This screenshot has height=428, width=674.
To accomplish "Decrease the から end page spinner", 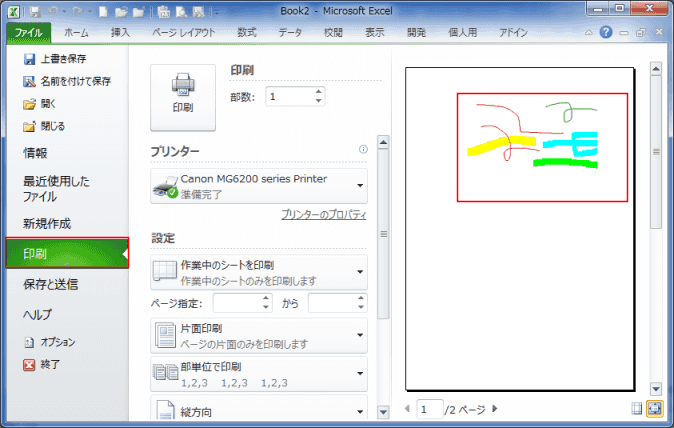I will pos(361,308).
